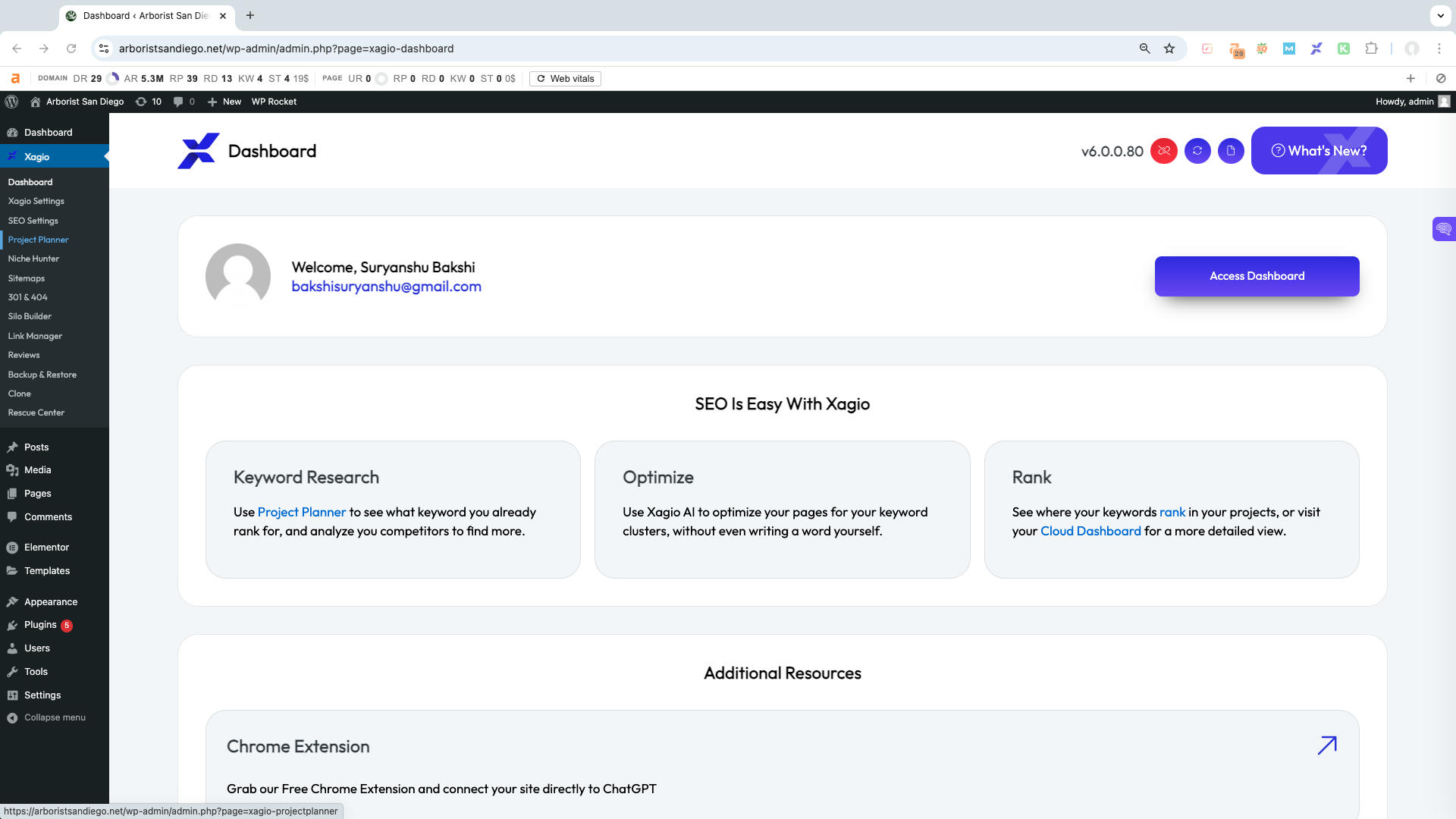This screenshot has width=1456, height=819.
Task: Bookmark this page with star icon
Action: pos(1169,49)
